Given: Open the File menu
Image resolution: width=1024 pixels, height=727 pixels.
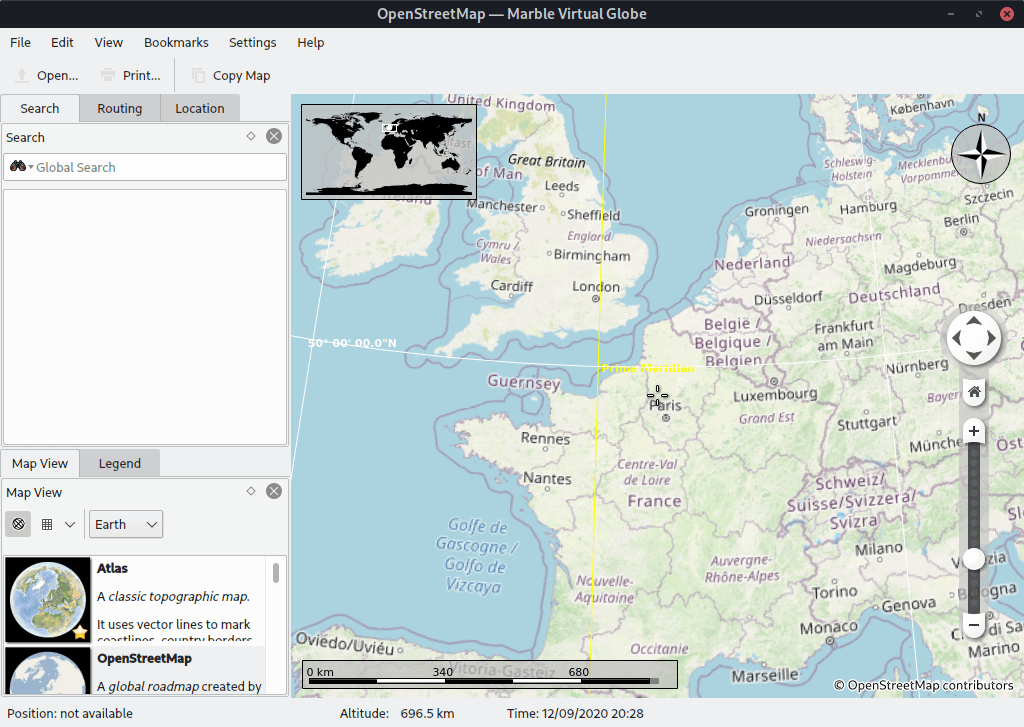Looking at the screenshot, I should point(20,42).
